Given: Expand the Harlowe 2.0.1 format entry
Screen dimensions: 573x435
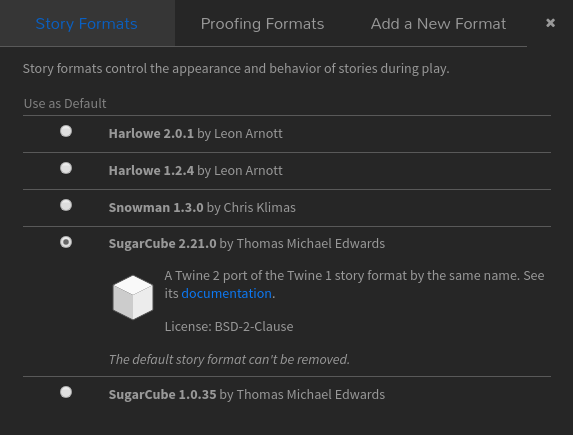Looking at the screenshot, I should click(196, 134).
